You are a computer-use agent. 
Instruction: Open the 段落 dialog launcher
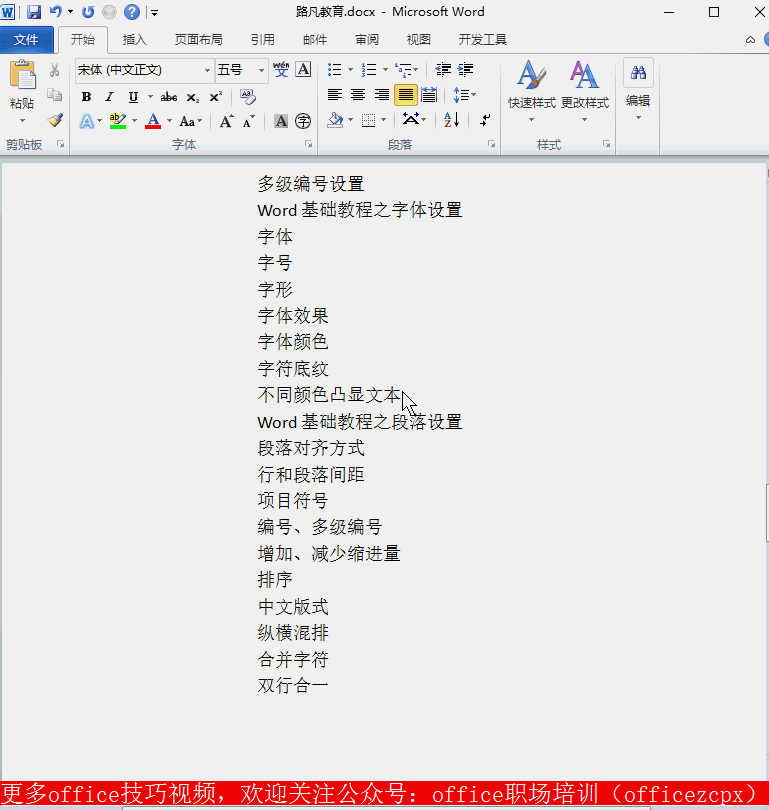[491, 144]
